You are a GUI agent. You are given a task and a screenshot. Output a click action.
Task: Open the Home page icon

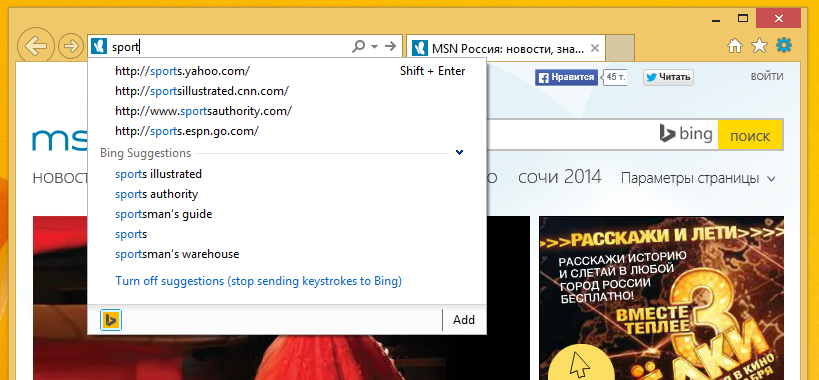[x=734, y=46]
